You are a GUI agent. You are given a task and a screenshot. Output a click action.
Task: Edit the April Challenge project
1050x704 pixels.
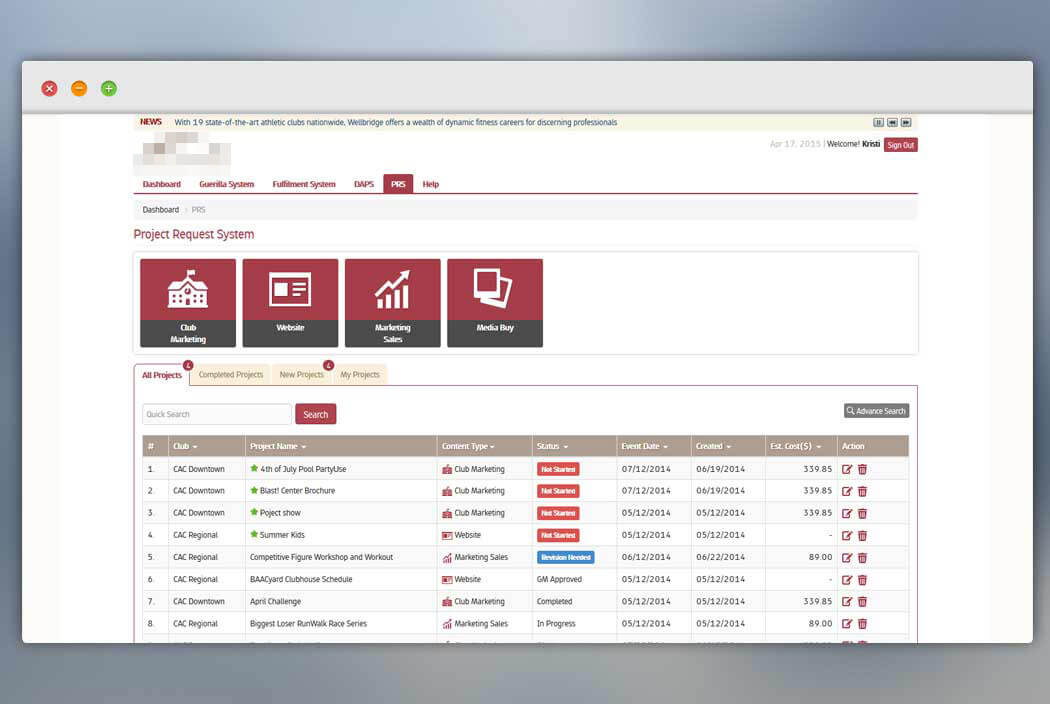(x=847, y=602)
